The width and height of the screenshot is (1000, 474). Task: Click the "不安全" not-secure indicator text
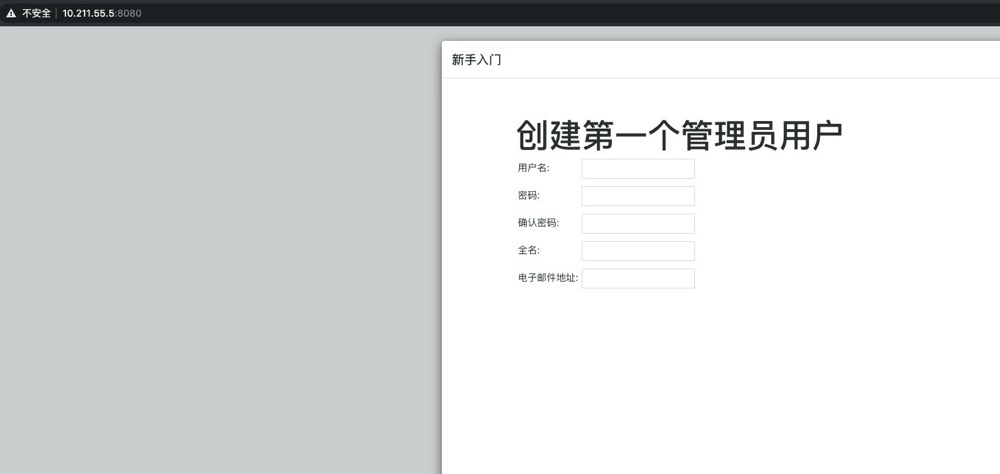[x=36, y=13]
